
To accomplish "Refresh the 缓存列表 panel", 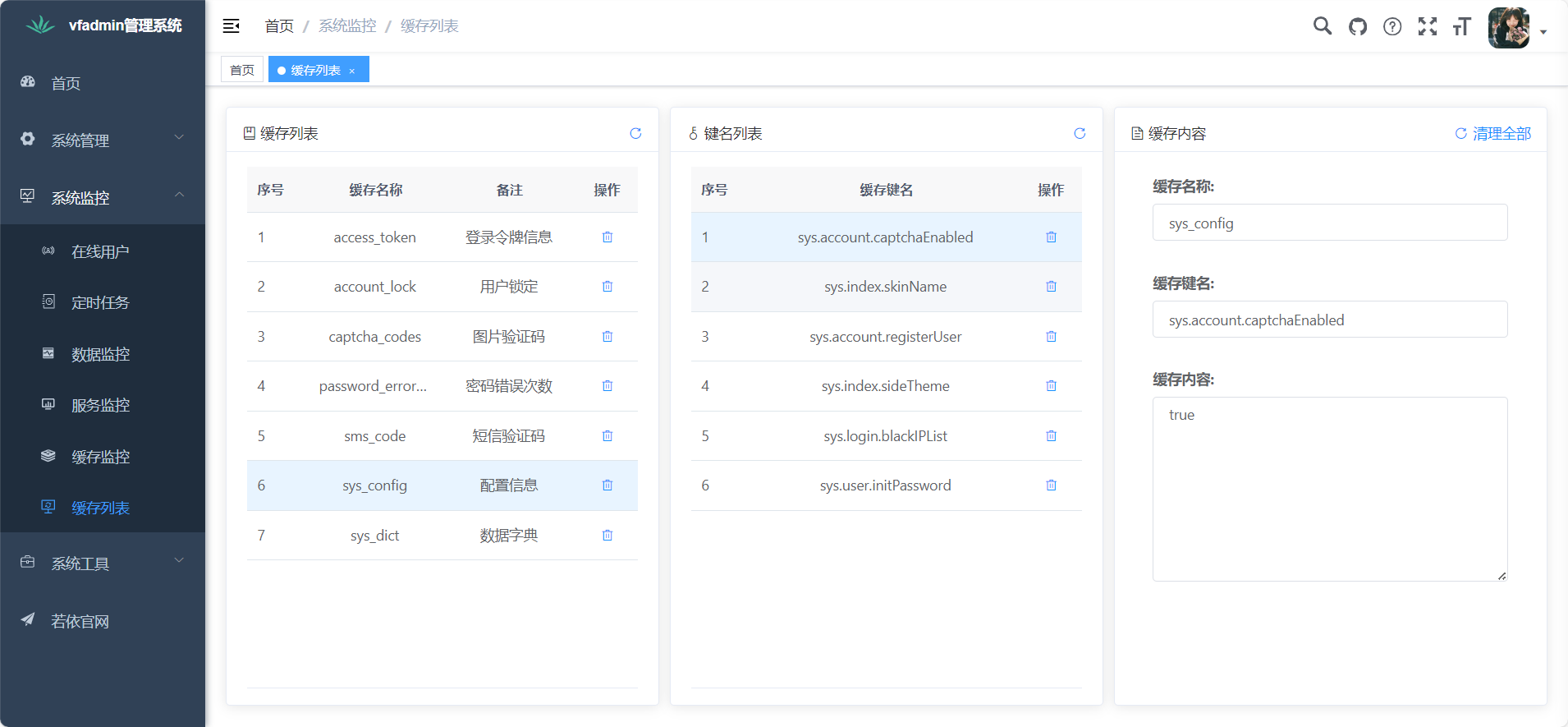I will 635,133.
